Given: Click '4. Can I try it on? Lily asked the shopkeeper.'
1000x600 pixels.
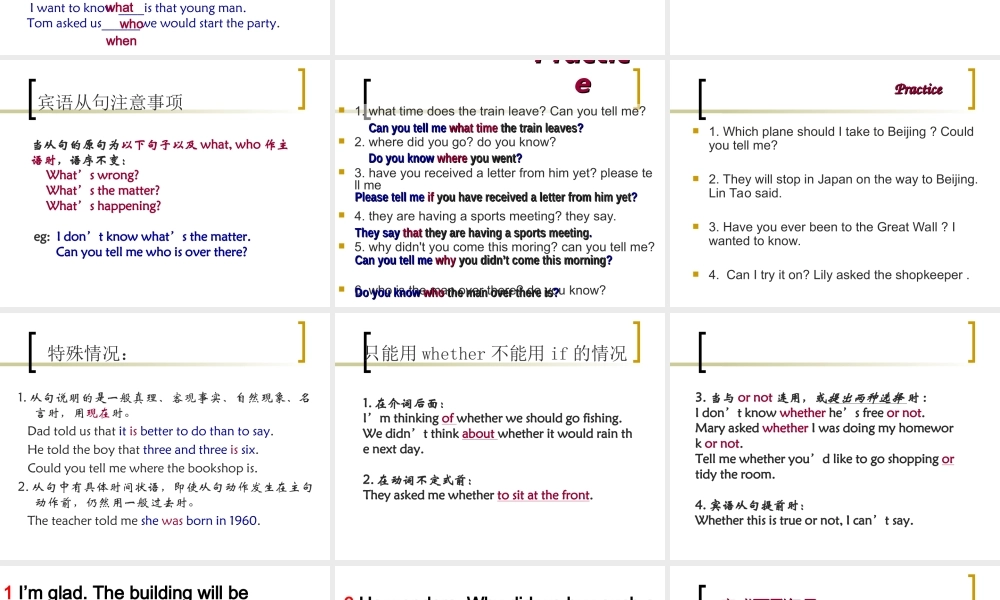Looking at the screenshot, I should (x=839, y=275).
